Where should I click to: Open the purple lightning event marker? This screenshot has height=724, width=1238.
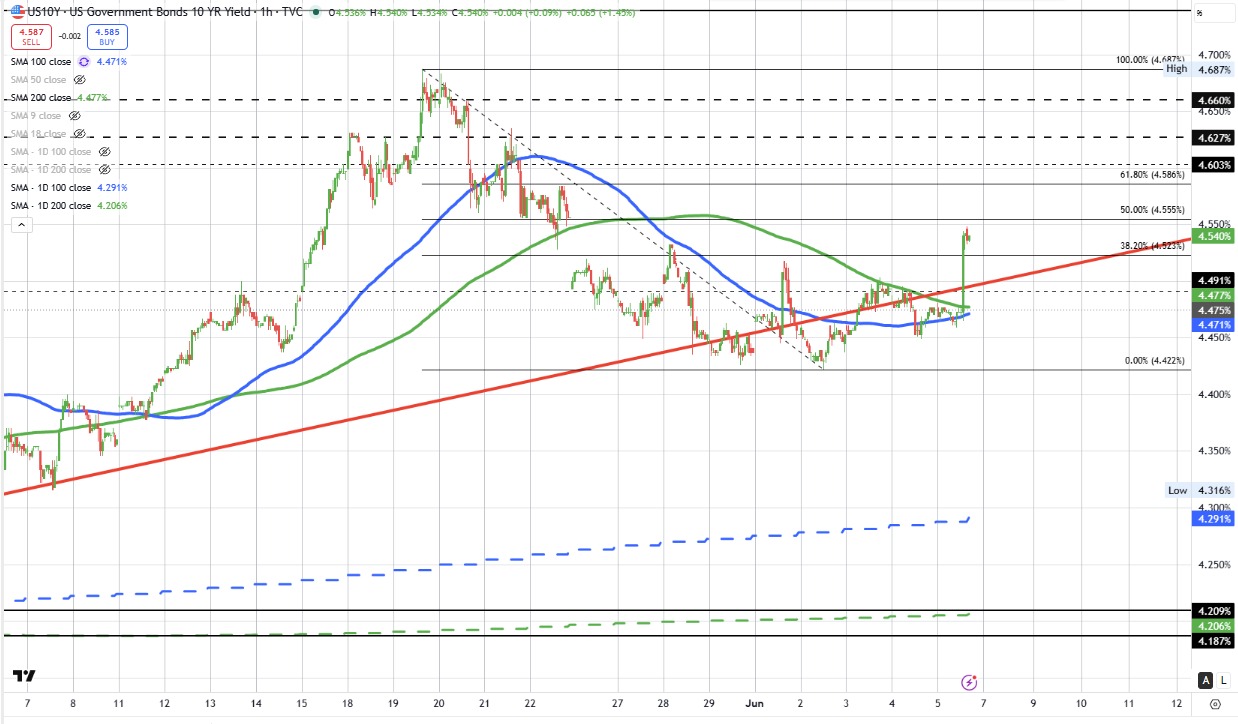pos(968,682)
